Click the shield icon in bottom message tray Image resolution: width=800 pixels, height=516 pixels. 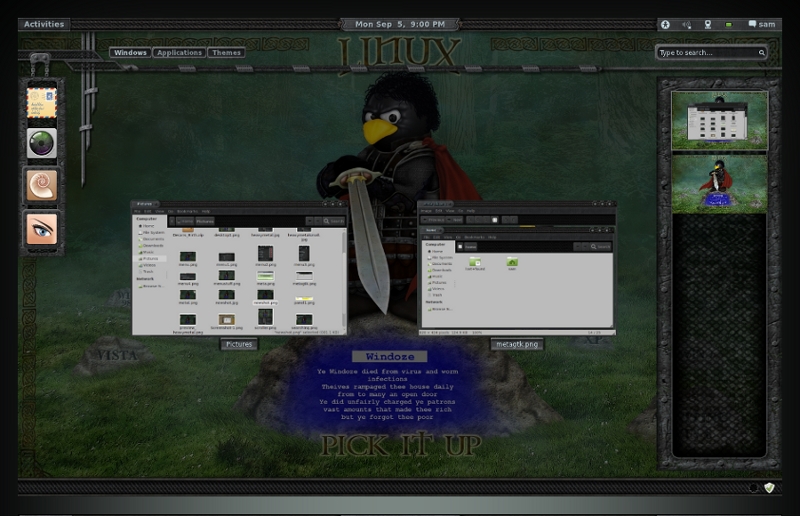click(769, 488)
